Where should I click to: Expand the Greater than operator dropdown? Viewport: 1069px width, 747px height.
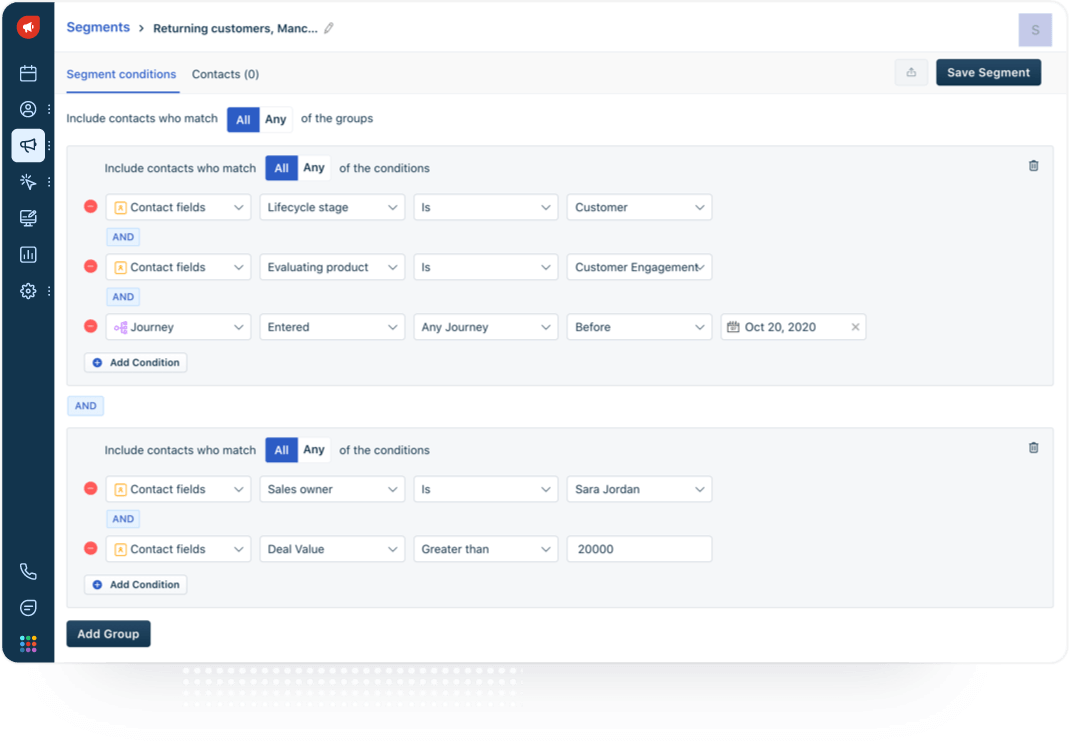click(485, 549)
